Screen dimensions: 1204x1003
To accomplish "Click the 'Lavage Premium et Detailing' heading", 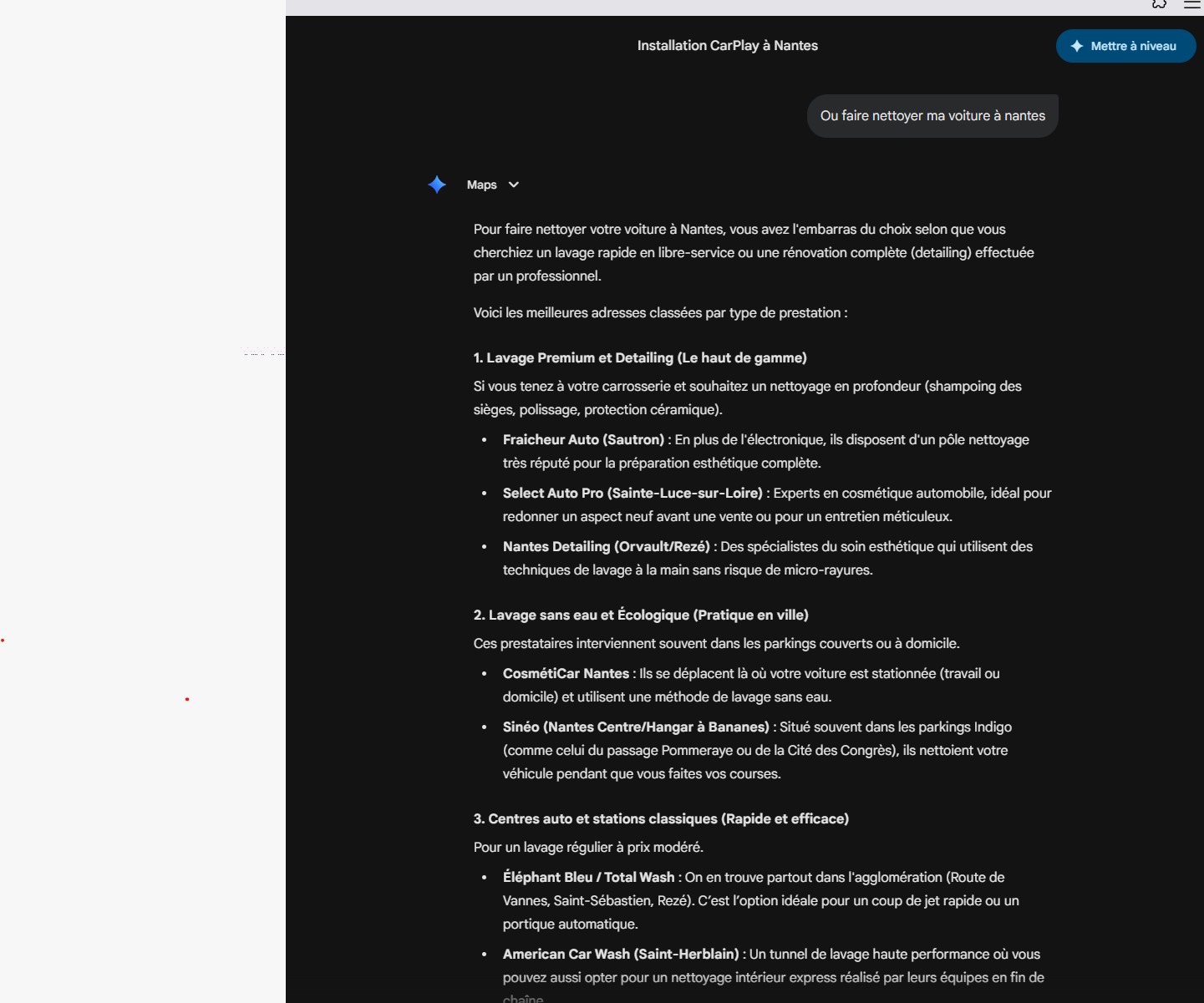I will (639, 357).
